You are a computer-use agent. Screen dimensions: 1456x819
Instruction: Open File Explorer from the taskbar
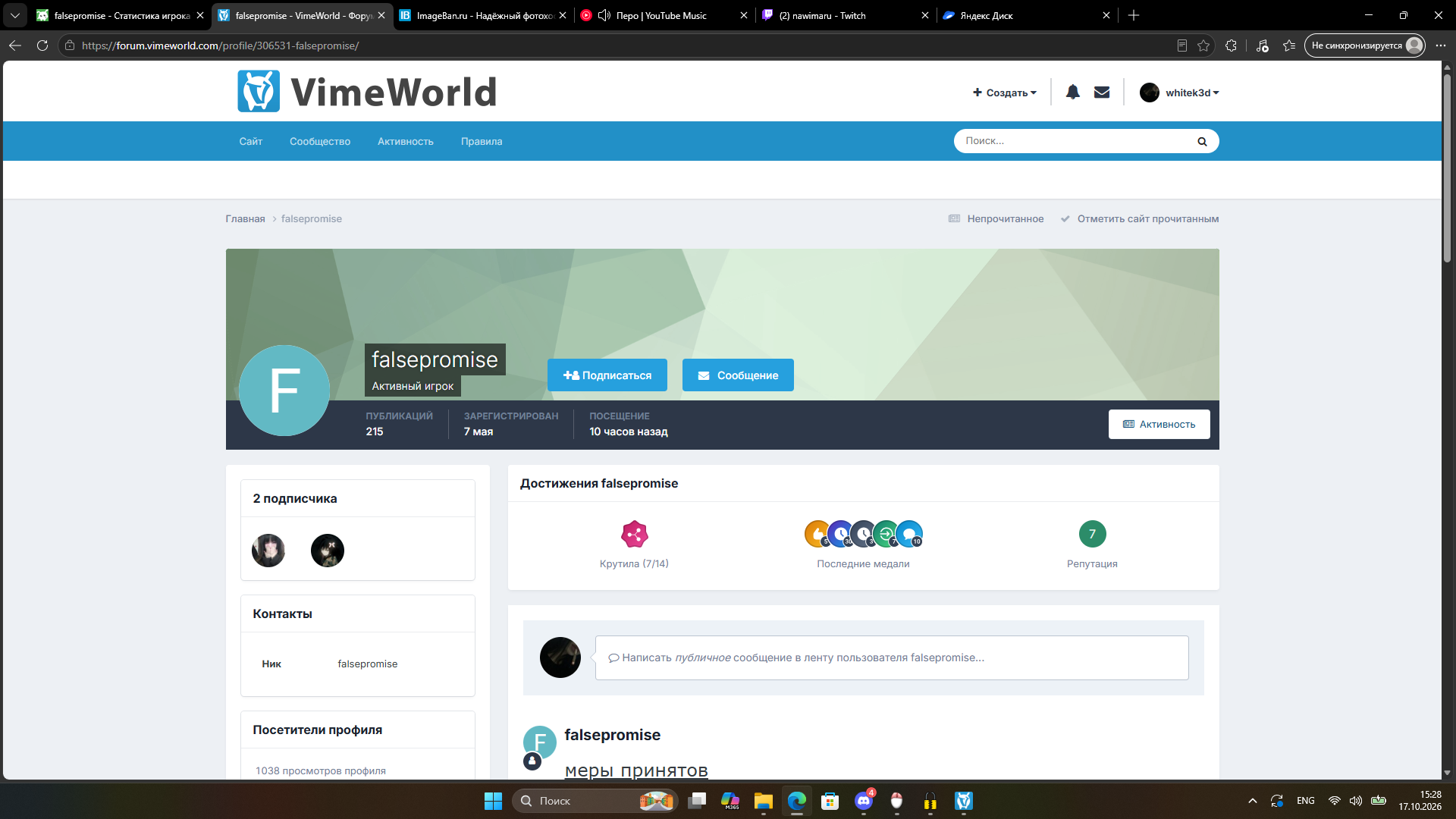764,801
